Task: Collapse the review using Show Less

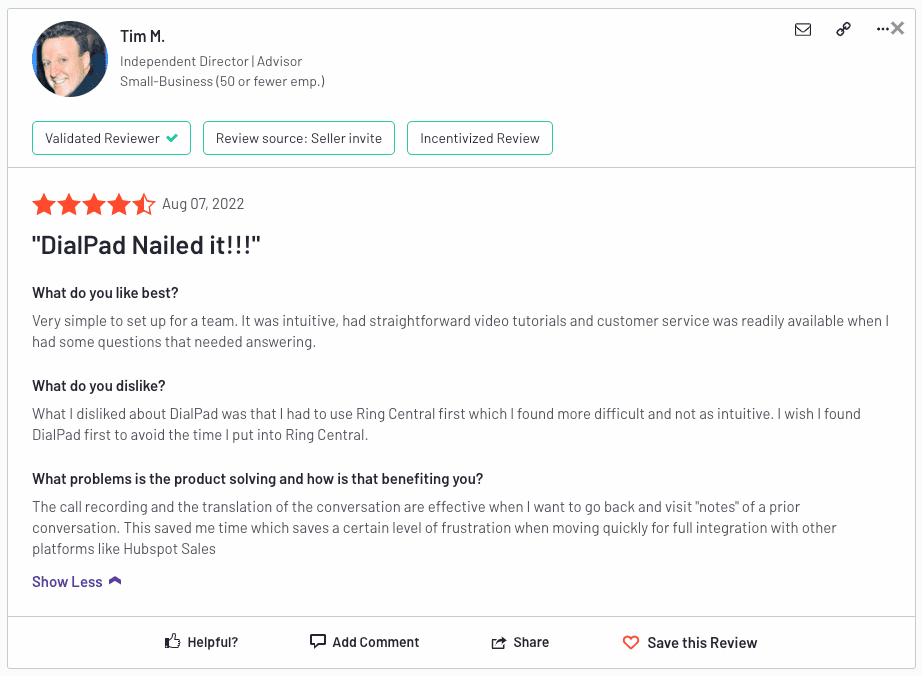Action: pyautogui.click(x=67, y=581)
